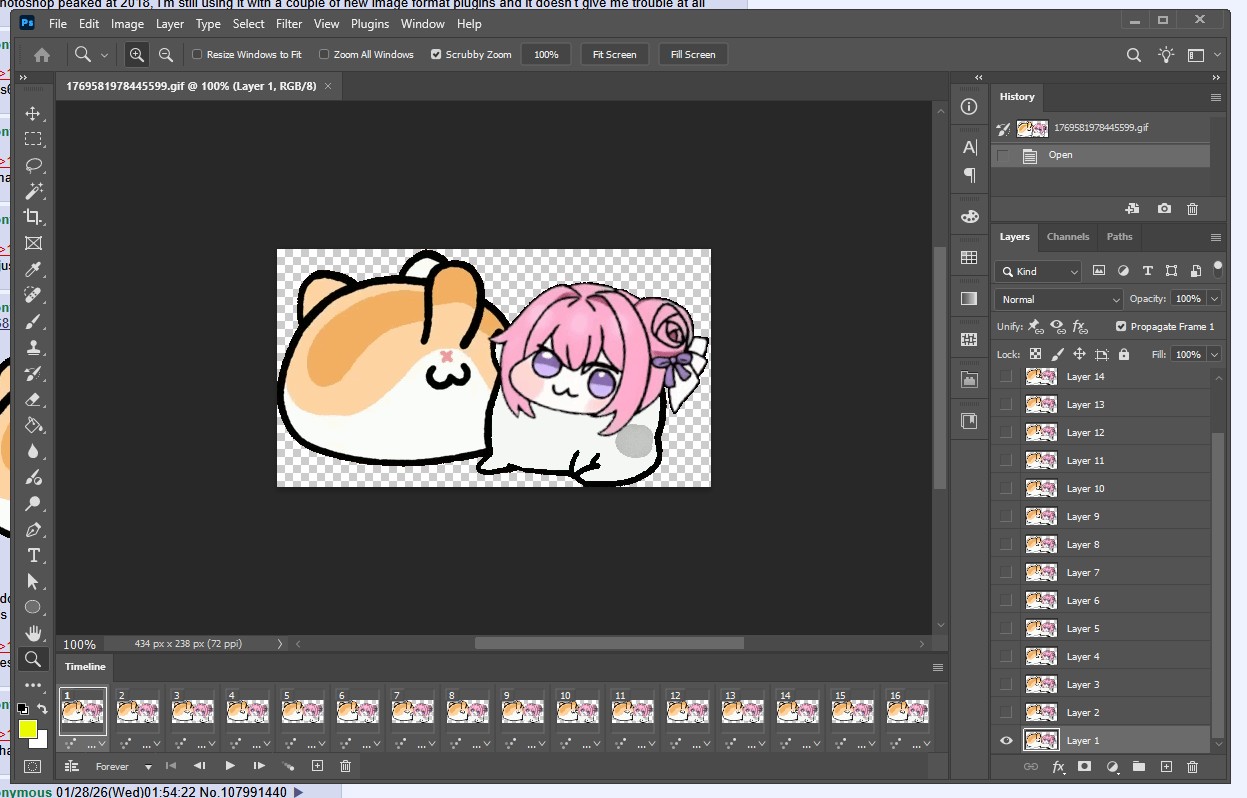This screenshot has height=798, width=1247.
Task: Select the Path Selection tool
Action: [33, 582]
